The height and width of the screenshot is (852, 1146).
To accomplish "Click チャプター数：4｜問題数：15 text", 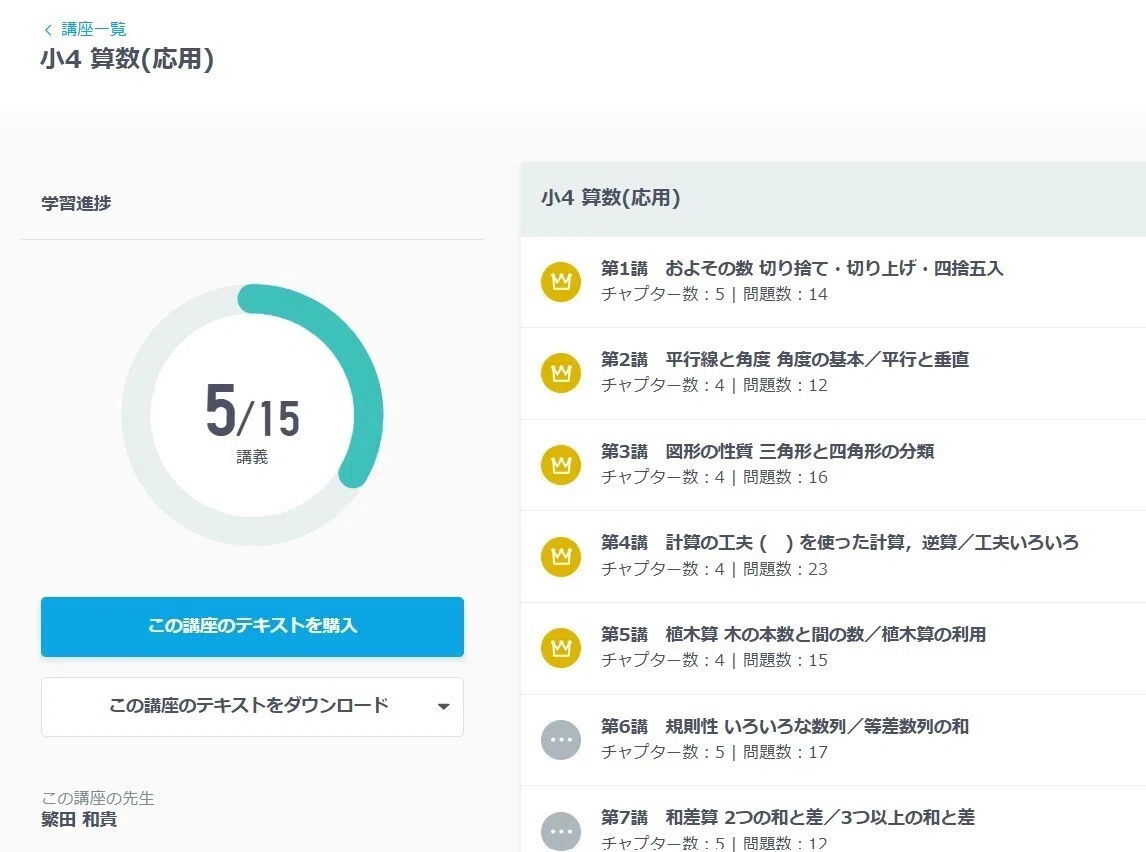I will click(714, 661).
